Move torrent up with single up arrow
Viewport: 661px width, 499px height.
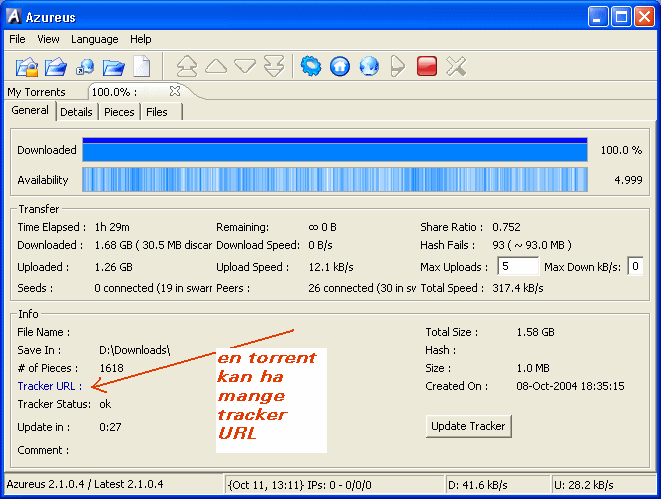[x=216, y=67]
